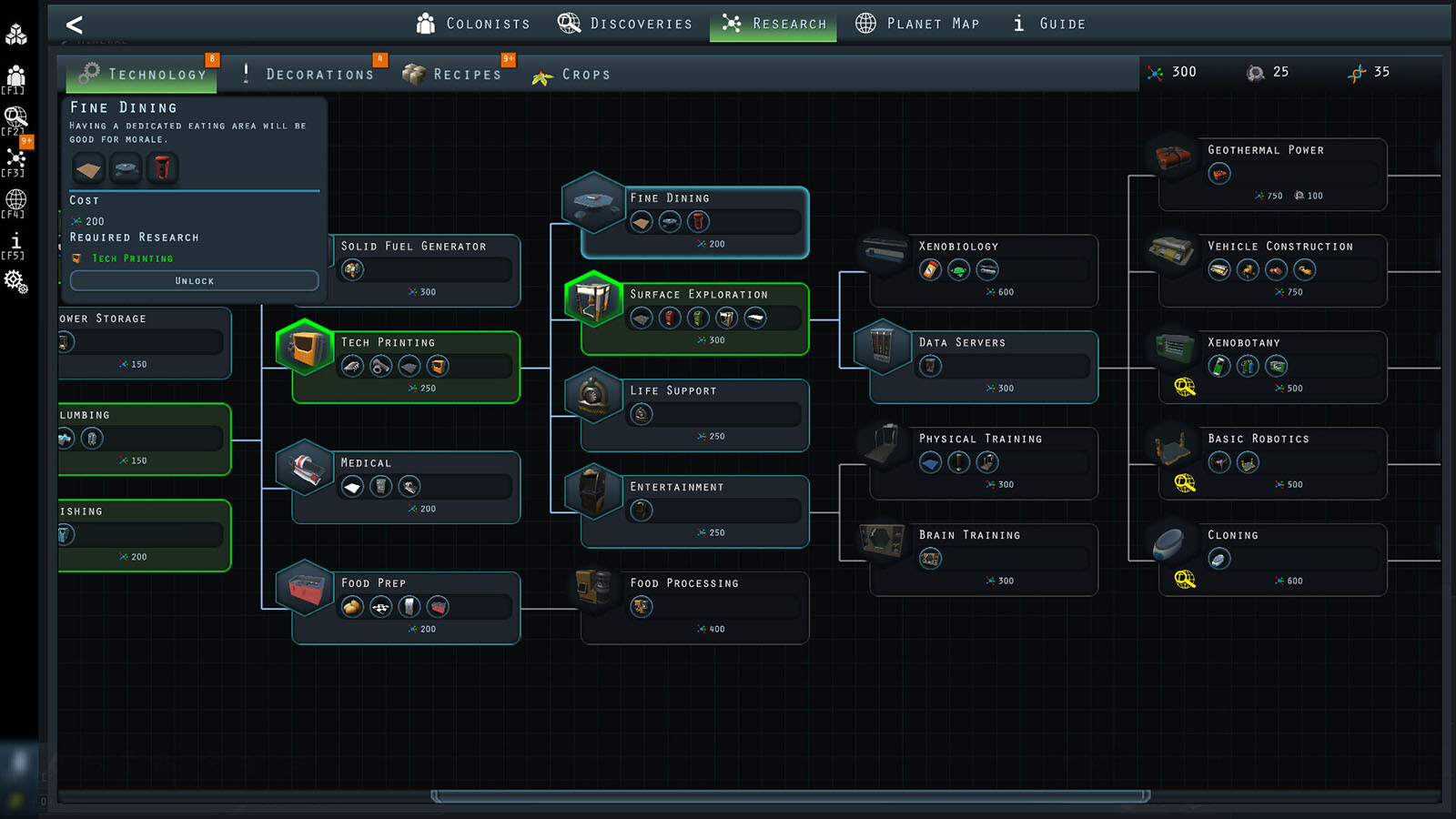Click the Cloning pod node icon
The width and height of the screenshot is (1456, 819).
[x=1170, y=542]
